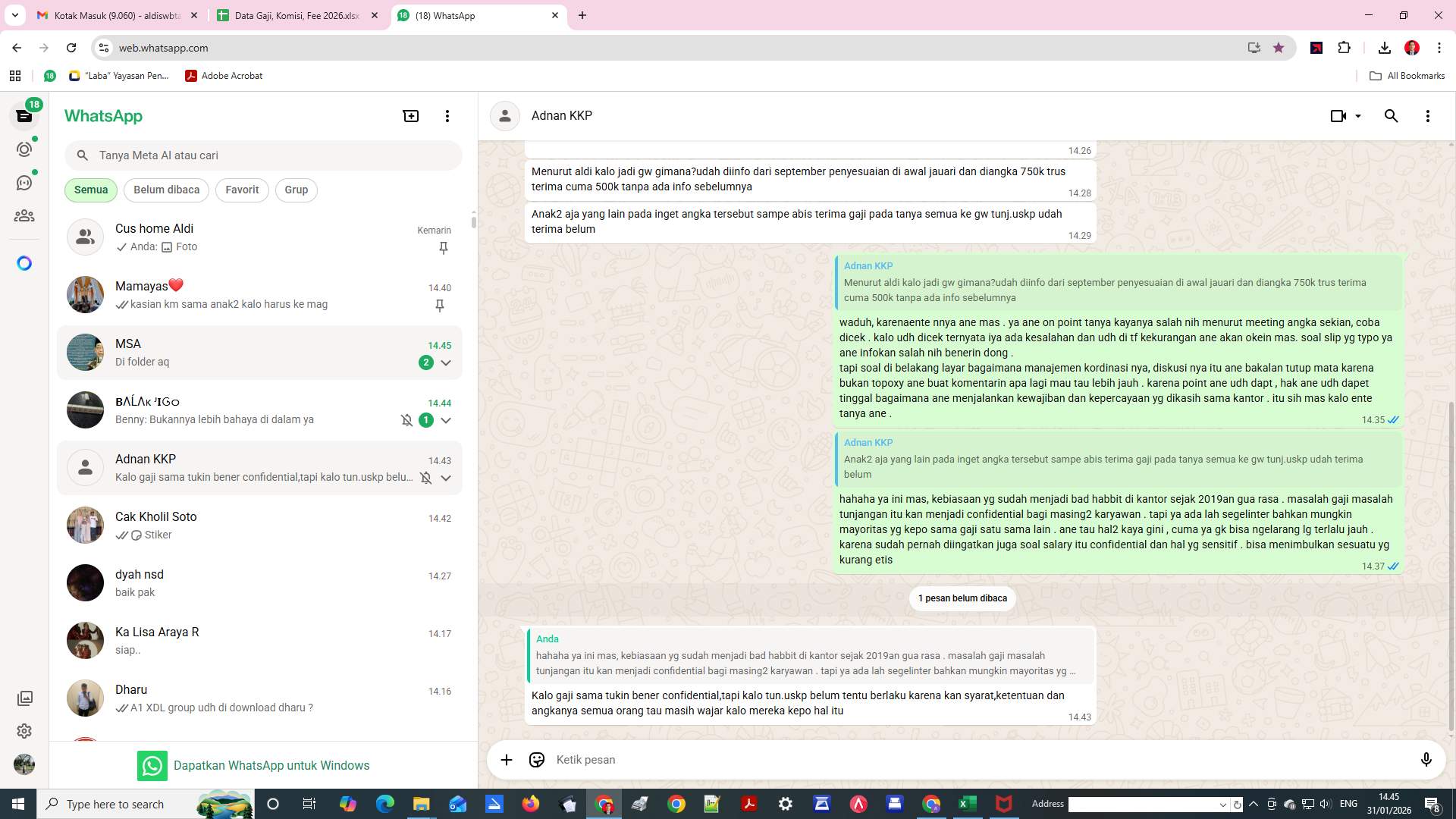Open the video call dropdown arrow
Viewport: 1456px width, 819px height.
1357,115
